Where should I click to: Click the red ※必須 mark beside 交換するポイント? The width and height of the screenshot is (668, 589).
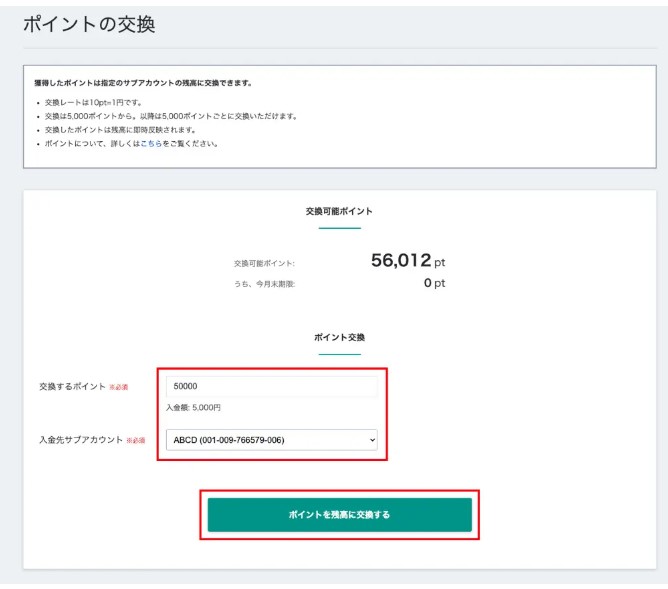click(x=118, y=387)
